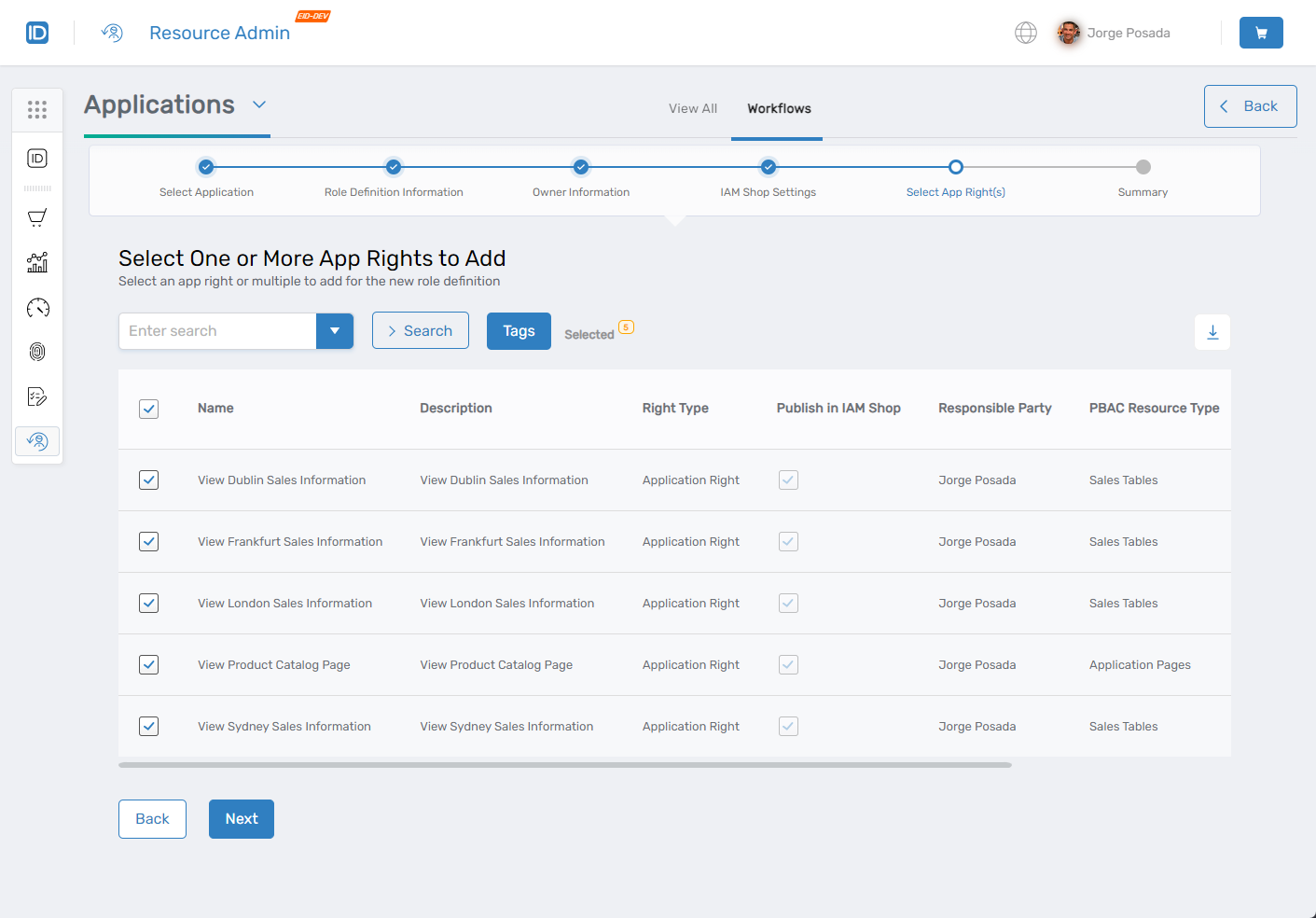Viewport: 1316px width, 918px height.
Task: Select the analytics chart sidebar icon
Action: coord(37,262)
